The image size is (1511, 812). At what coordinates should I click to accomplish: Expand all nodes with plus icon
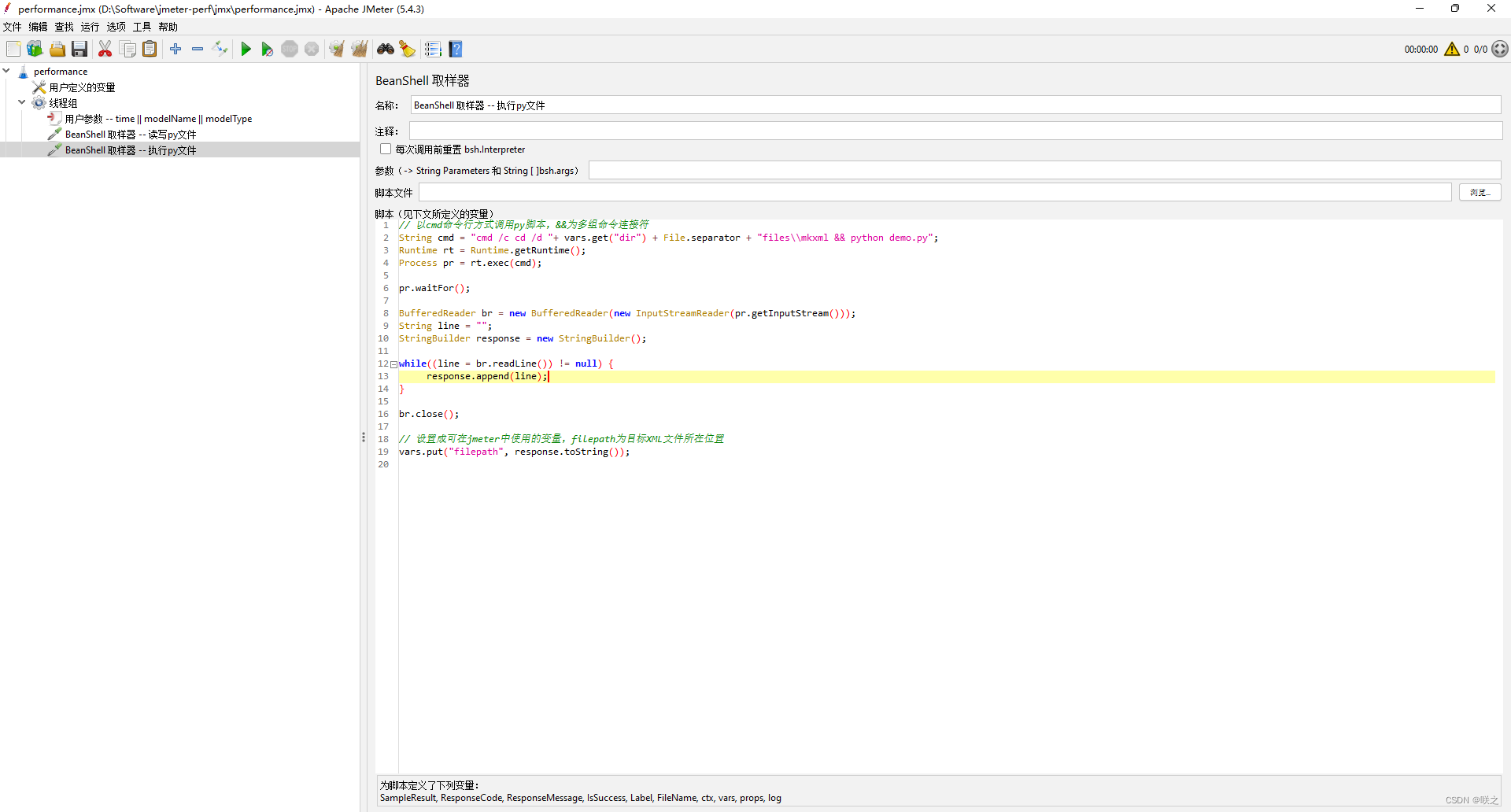pyautogui.click(x=175, y=49)
